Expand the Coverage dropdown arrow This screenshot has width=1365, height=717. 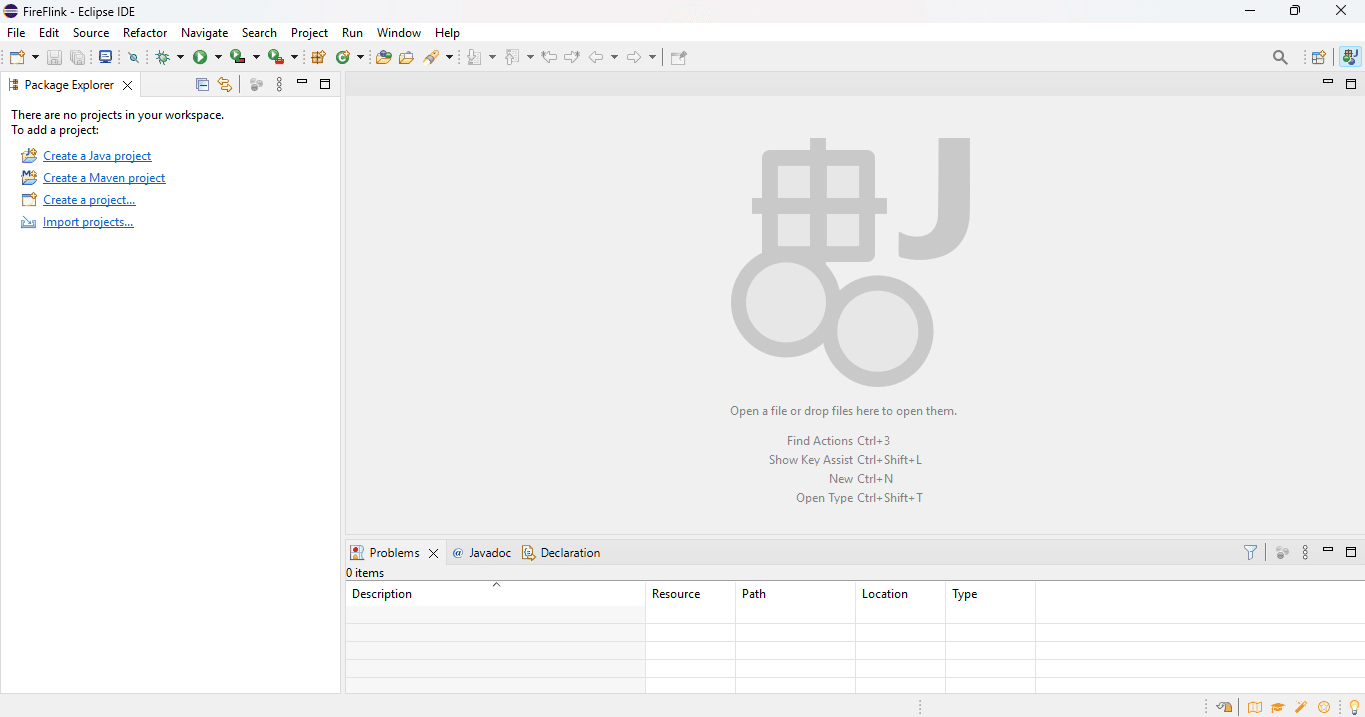(256, 57)
